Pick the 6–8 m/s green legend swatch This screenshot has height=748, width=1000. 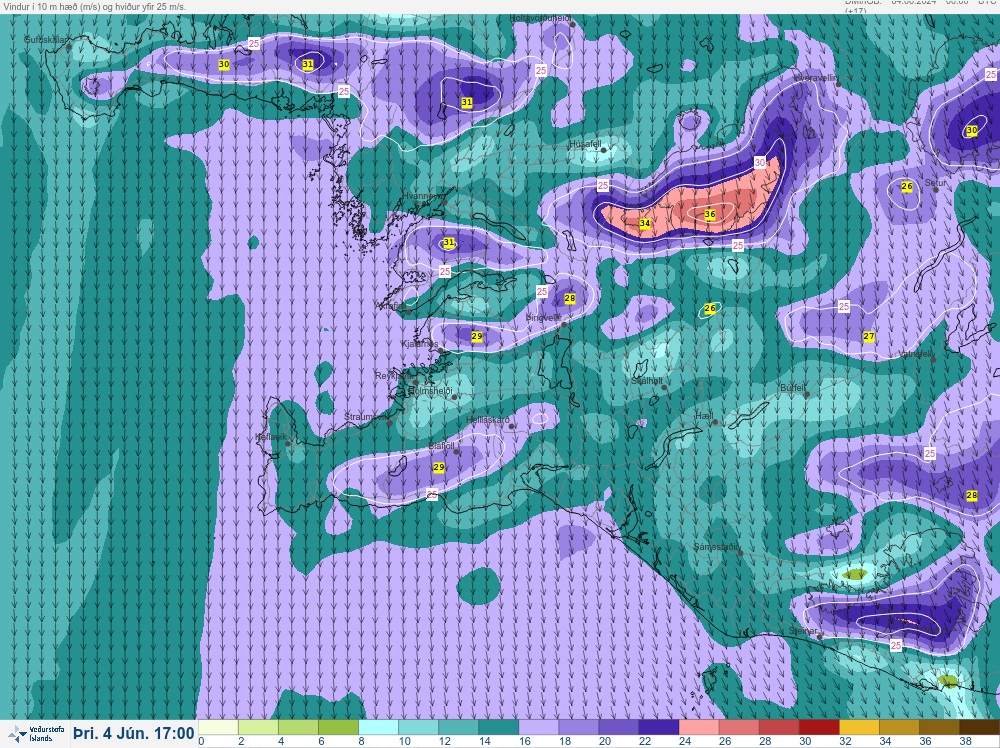coord(339,728)
